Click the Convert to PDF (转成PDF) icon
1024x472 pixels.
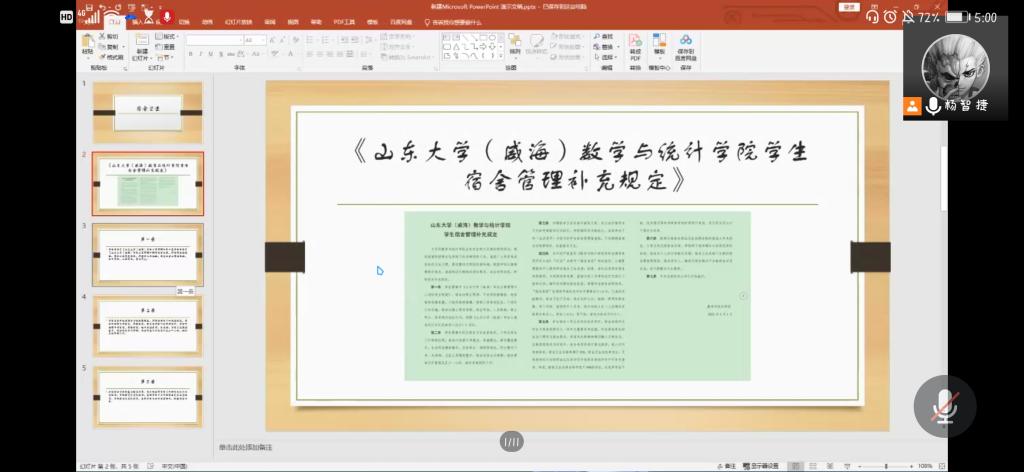pos(635,47)
